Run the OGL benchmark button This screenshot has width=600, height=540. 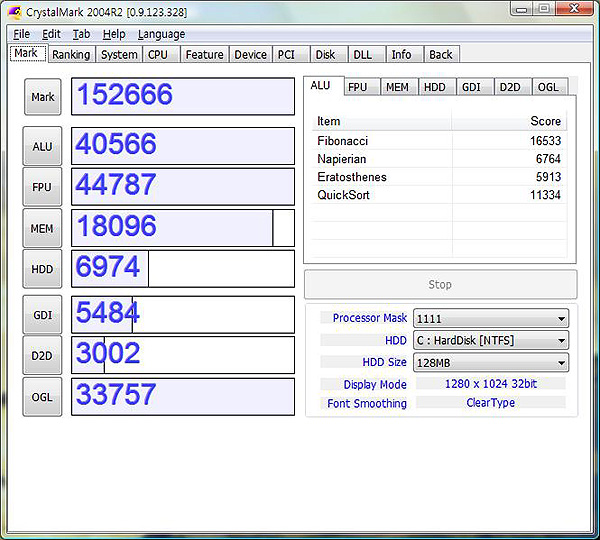click(x=42, y=397)
